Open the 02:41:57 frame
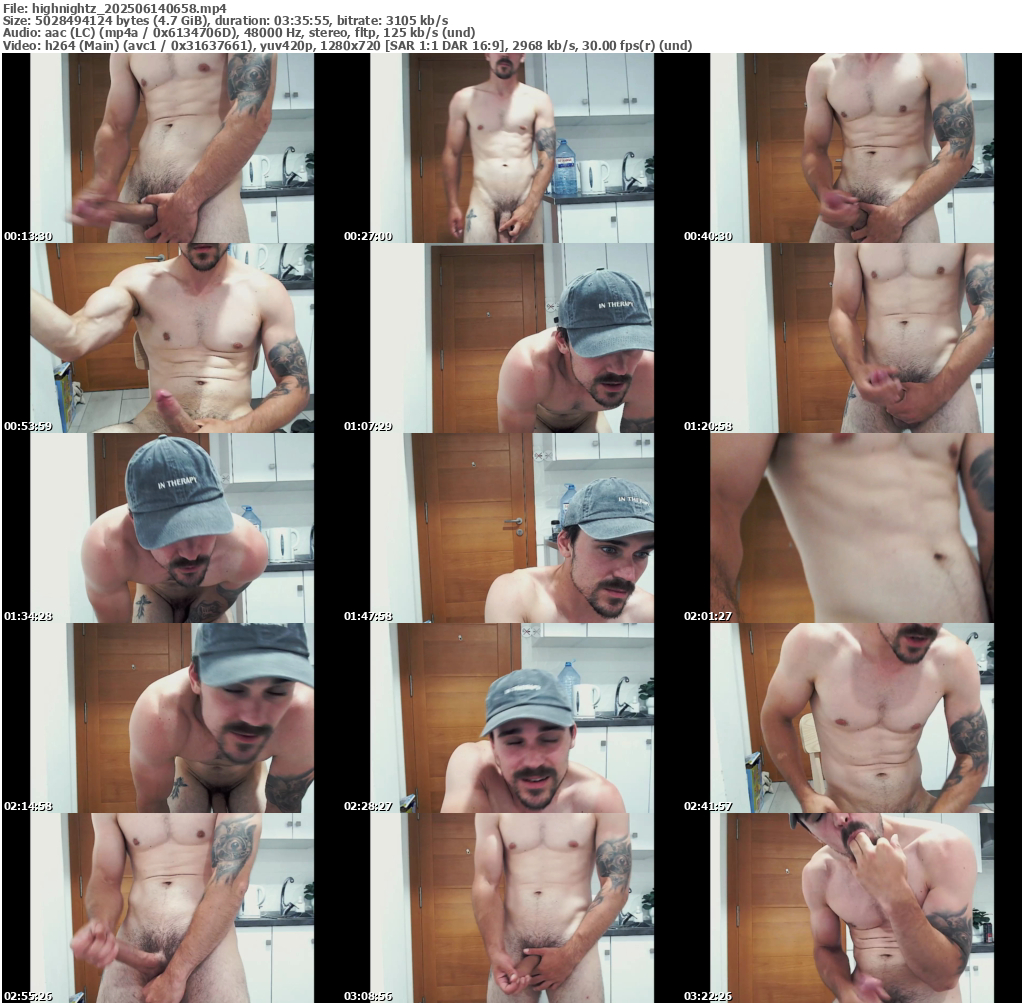1024x1003 pixels. click(x=852, y=718)
